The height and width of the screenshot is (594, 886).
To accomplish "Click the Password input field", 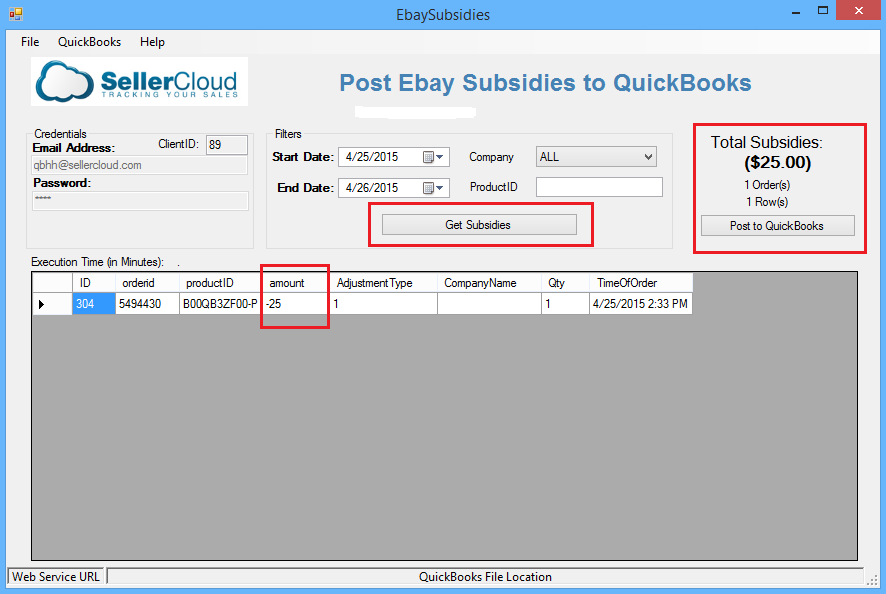I will coord(140,201).
